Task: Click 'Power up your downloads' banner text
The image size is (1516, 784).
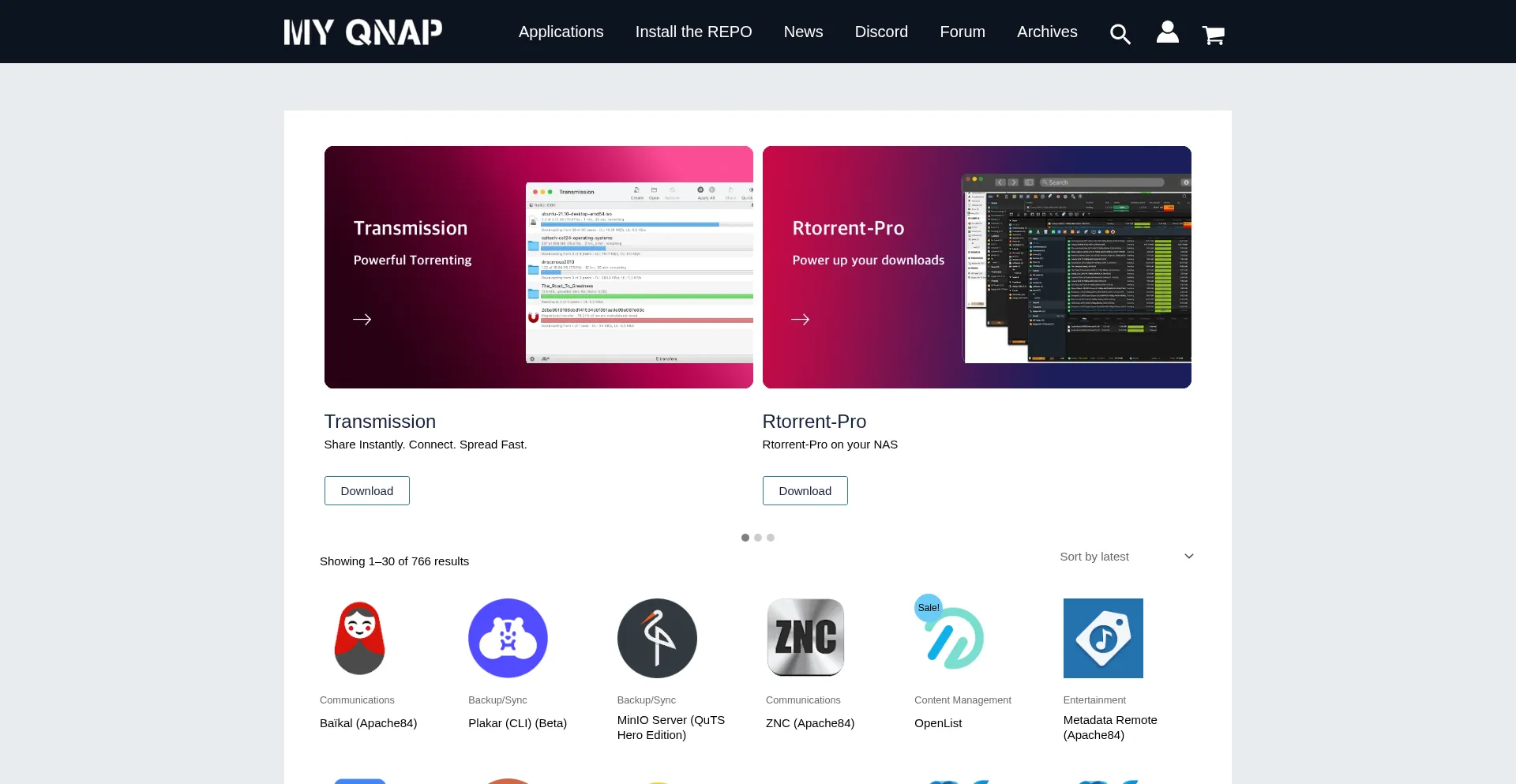Action: click(869, 260)
